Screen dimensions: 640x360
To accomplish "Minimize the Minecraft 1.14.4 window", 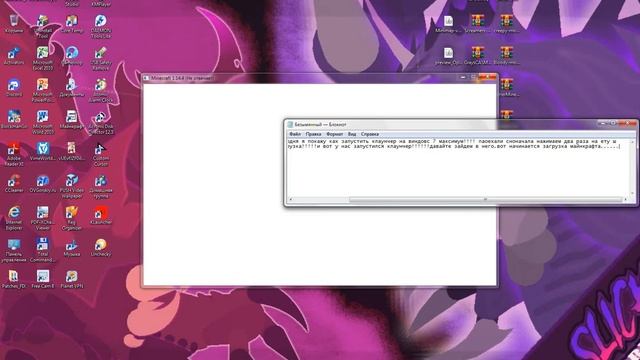I will coord(463,77).
